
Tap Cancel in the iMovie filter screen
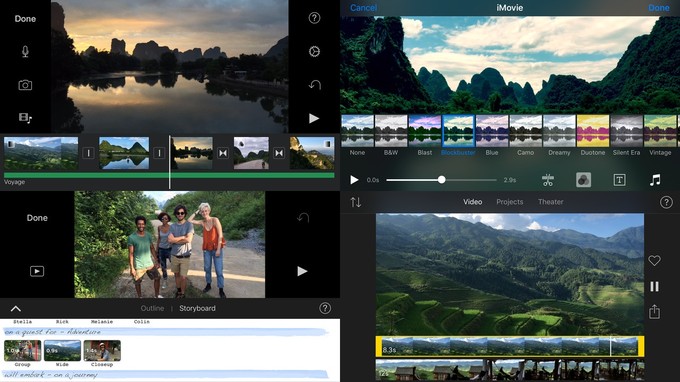coord(363,8)
